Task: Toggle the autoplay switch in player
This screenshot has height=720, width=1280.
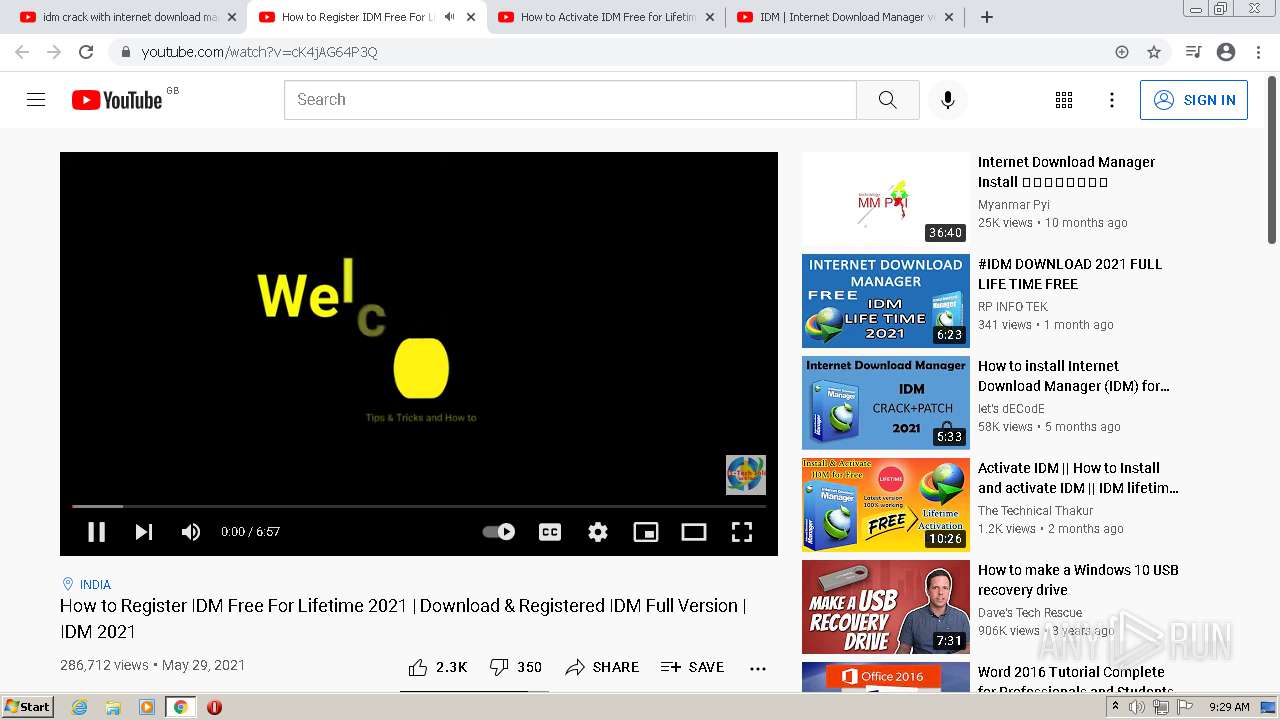Action: [x=499, y=532]
